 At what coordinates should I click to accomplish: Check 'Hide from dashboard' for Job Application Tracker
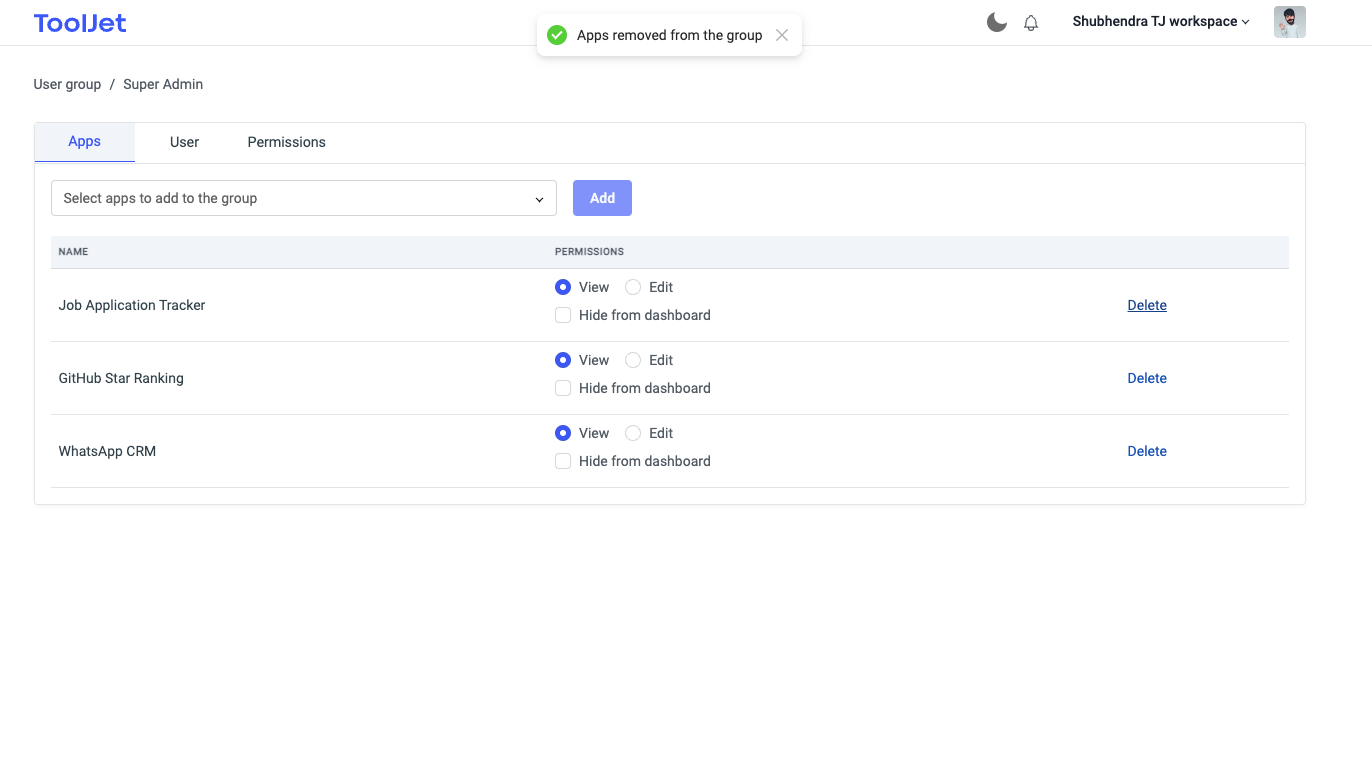pos(563,314)
